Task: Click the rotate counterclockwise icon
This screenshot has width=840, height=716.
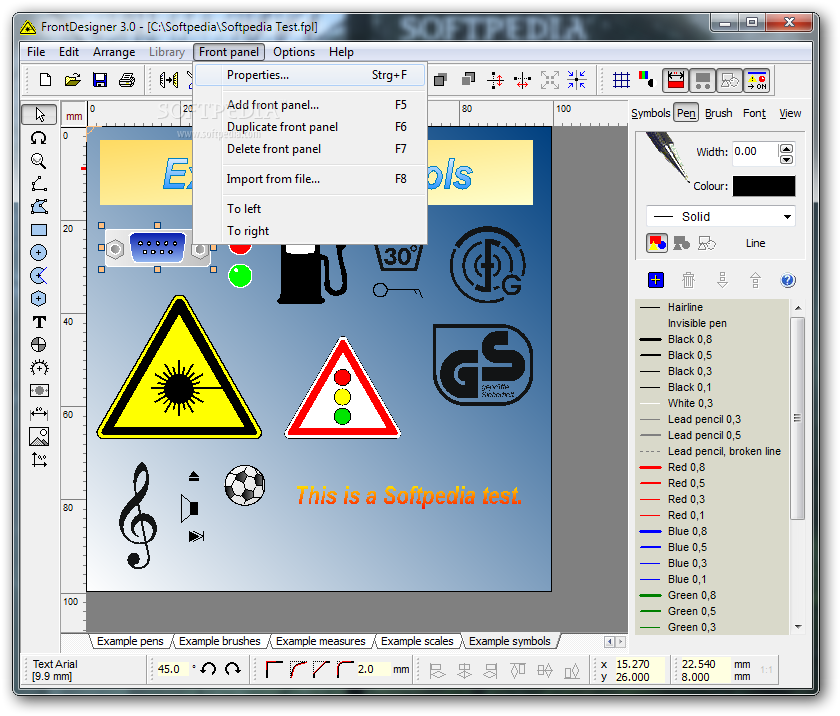Action: click(208, 669)
